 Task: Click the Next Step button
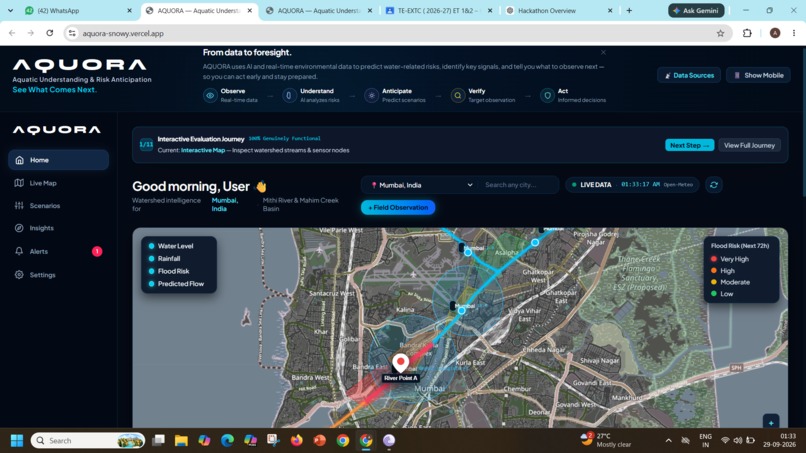(689, 146)
